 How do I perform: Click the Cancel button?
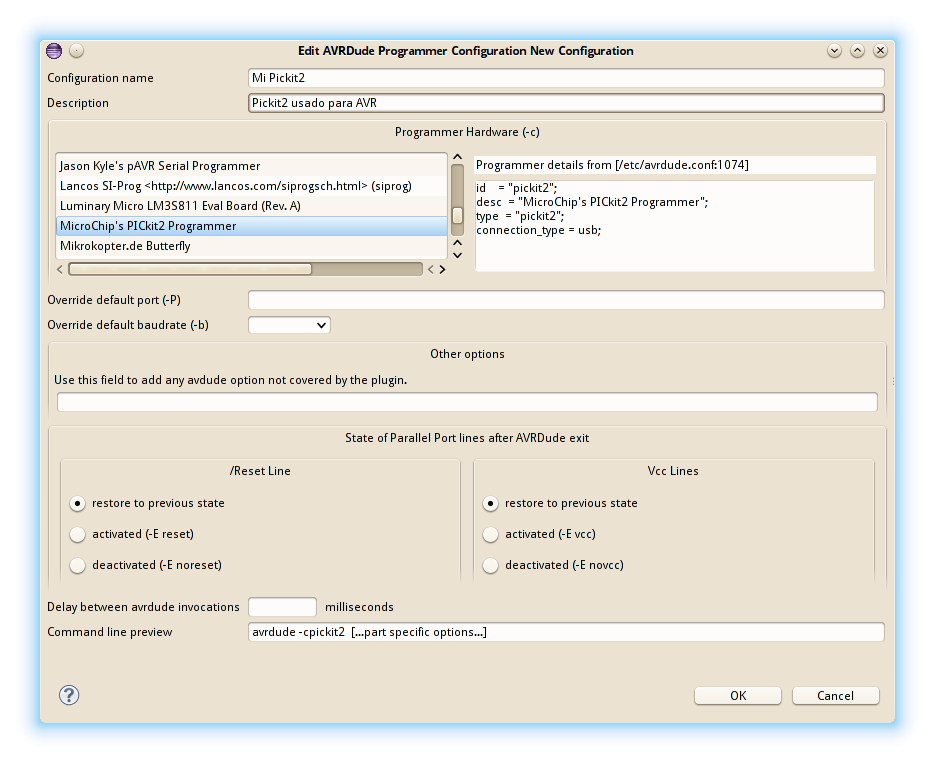coord(835,696)
